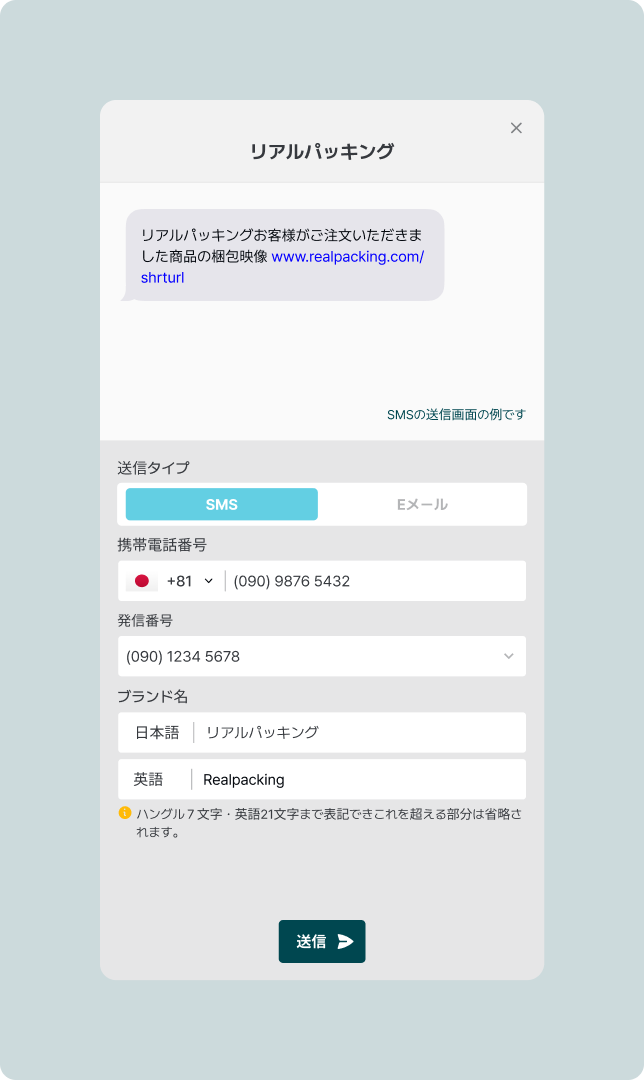Click the orange info icon by the brand name note

point(125,813)
